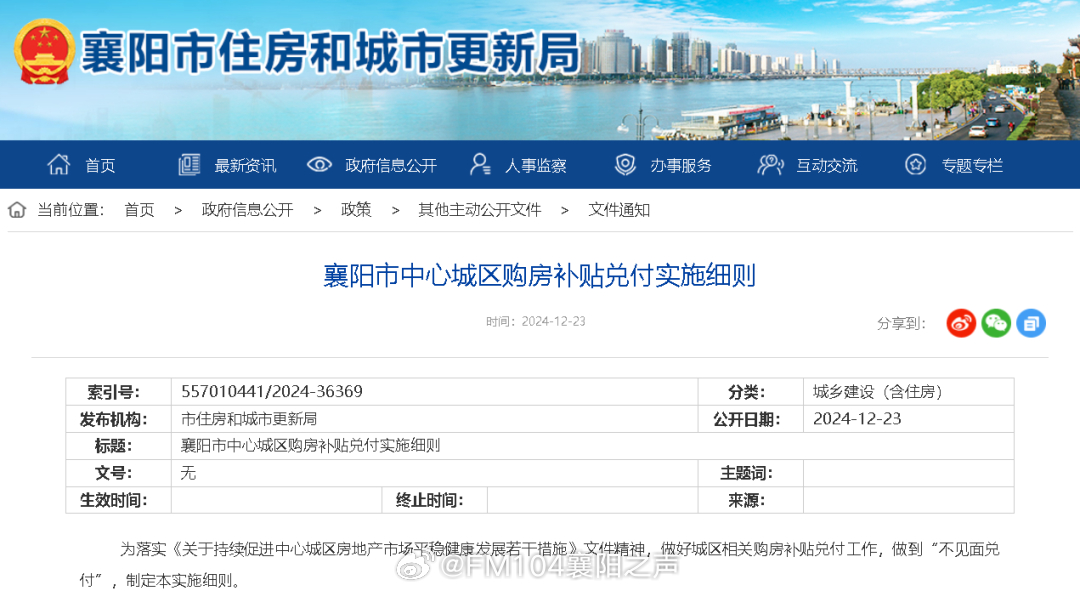Viewport: 1080px width, 591px height.
Task: Click the breadcrumb house icon
Action: coord(17,210)
